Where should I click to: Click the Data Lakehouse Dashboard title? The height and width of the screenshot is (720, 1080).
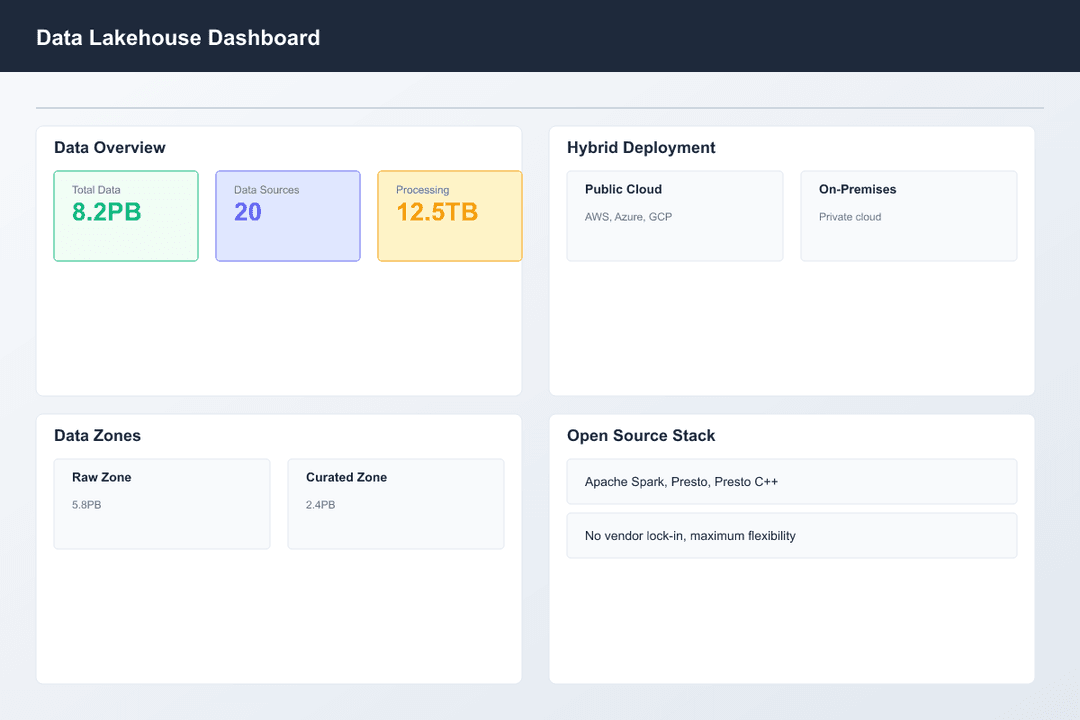pos(178,38)
